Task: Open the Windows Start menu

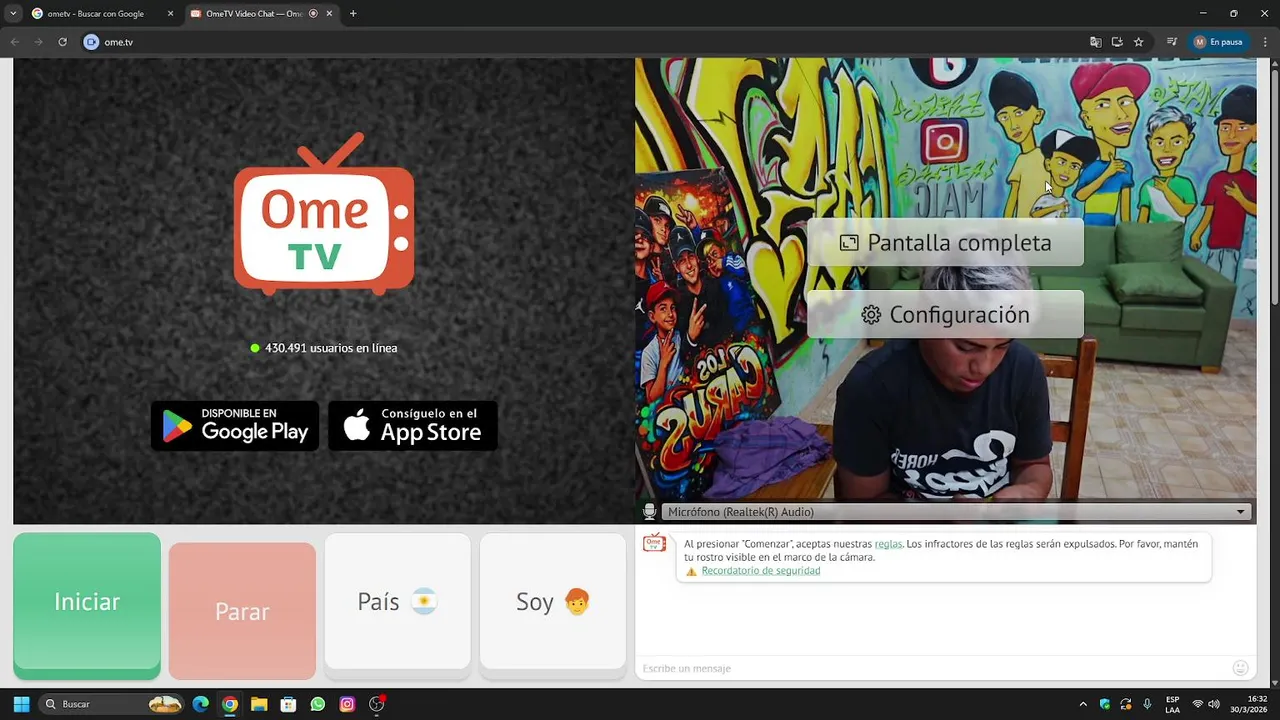Action: (21, 704)
